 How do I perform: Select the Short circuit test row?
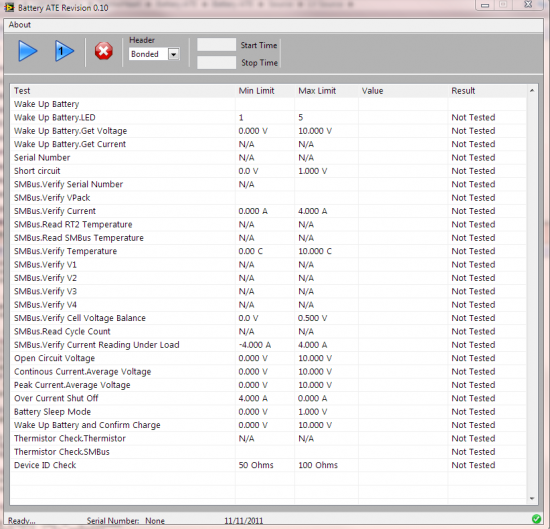(x=268, y=171)
